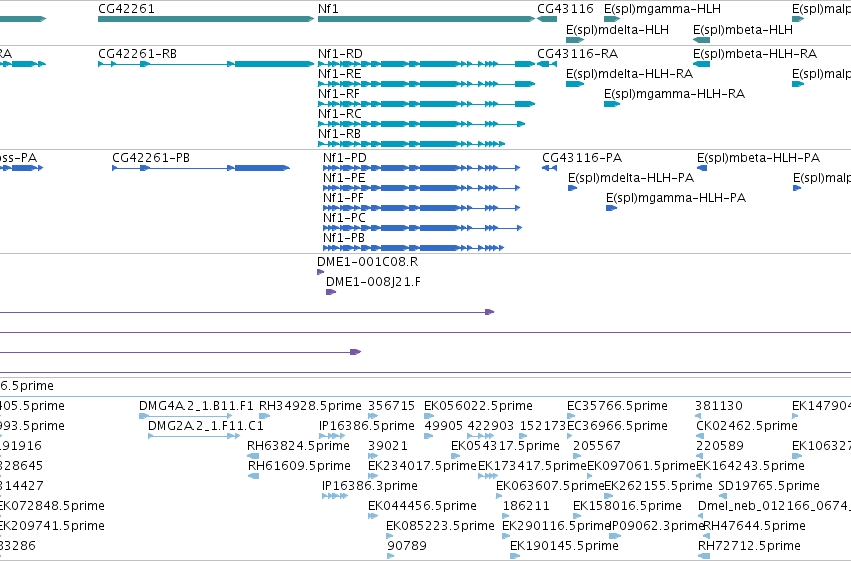Select the Nf1-PD protein feature

[x=422, y=168]
